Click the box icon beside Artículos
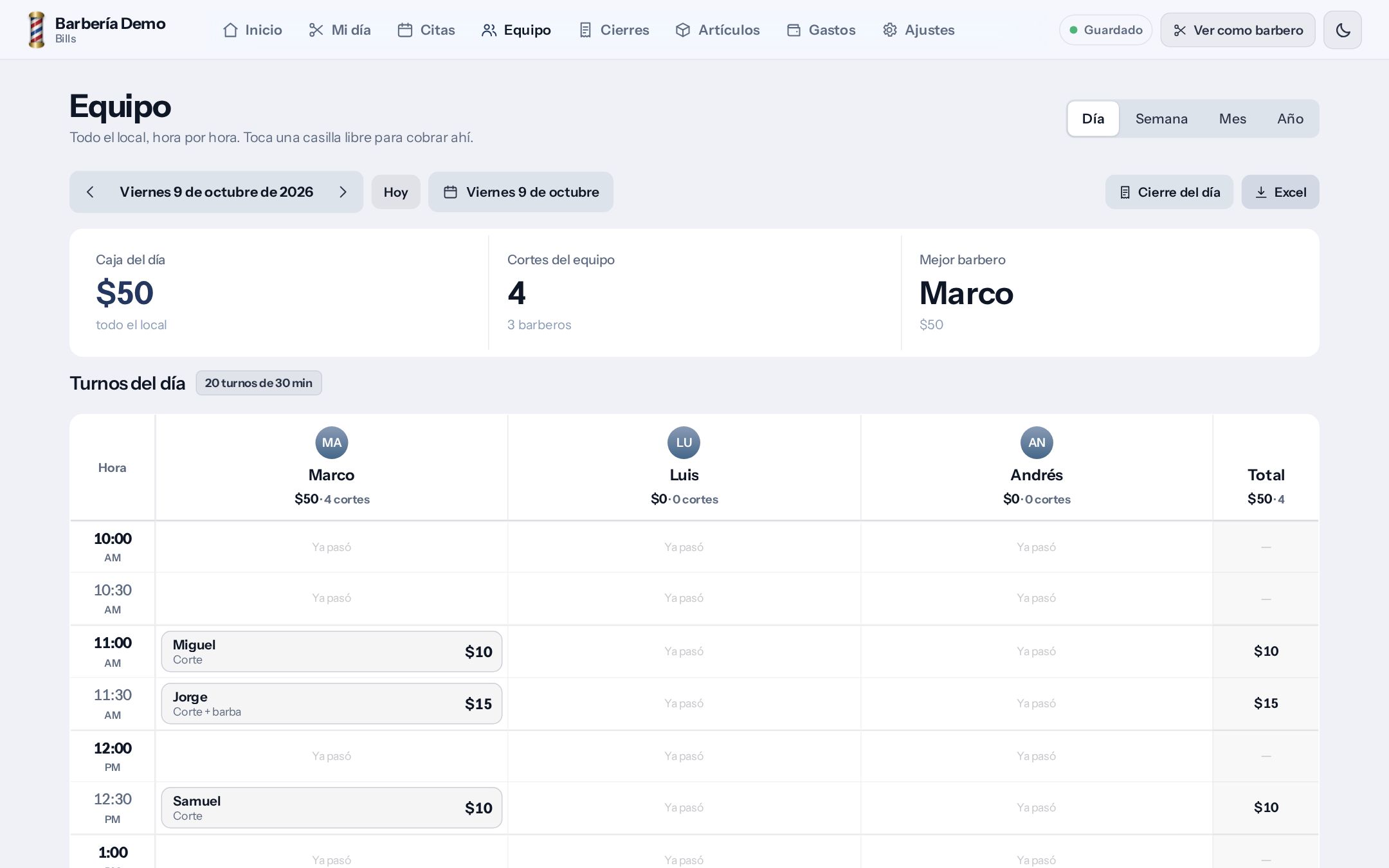This screenshot has height=868, width=1389. [x=683, y=30]
